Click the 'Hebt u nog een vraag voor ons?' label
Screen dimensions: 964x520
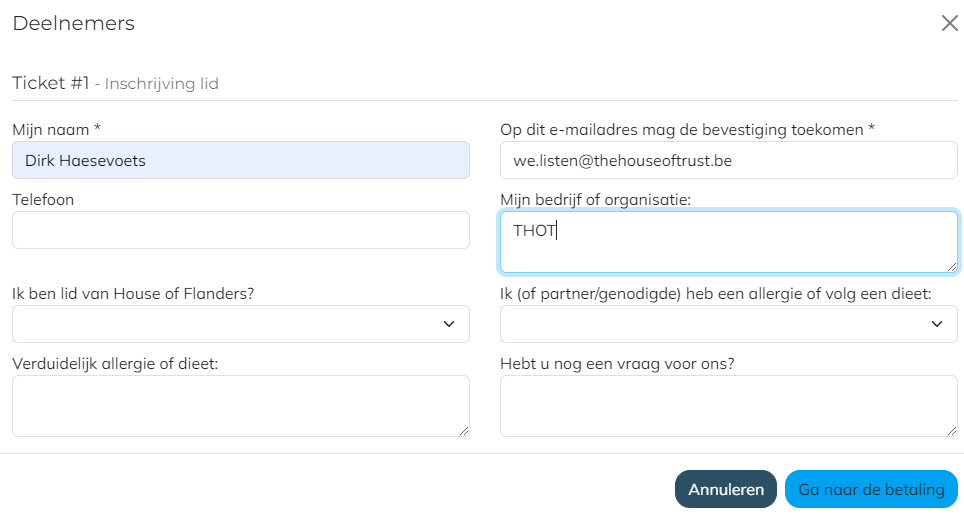[617, 364]
